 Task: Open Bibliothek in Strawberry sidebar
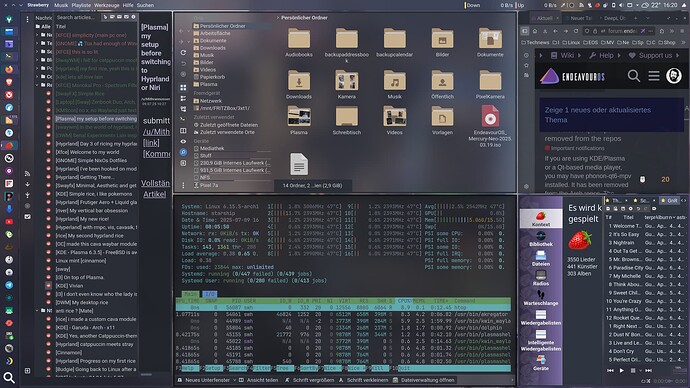[x=541, y=239]
